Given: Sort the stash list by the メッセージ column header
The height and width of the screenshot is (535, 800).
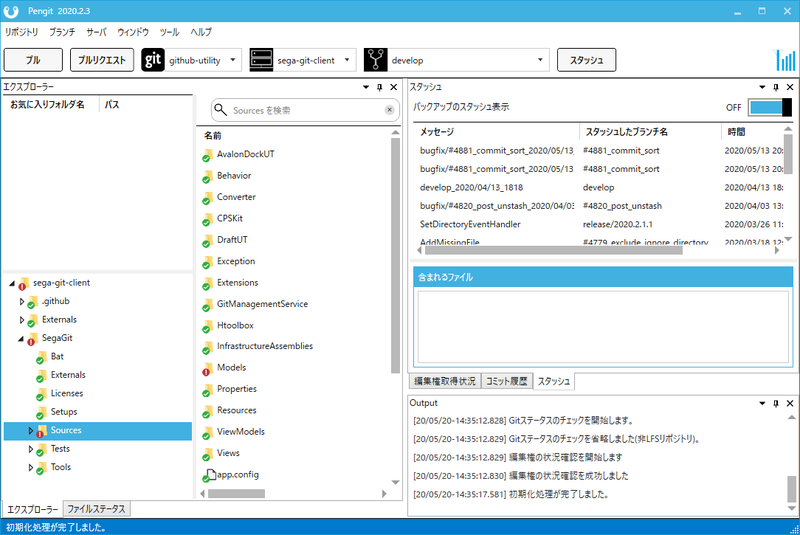Looking at the screenshot, I should (x=496, y=132).
